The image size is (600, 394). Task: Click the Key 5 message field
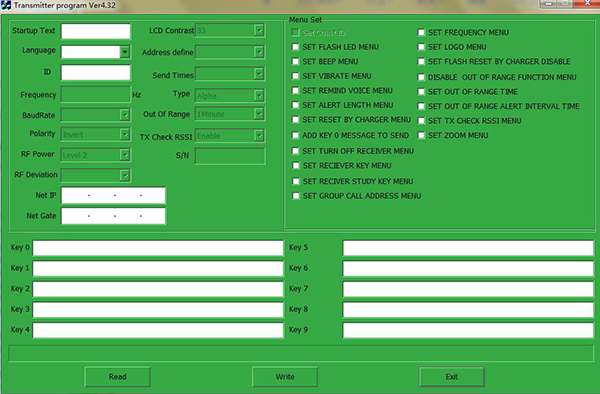468,248
